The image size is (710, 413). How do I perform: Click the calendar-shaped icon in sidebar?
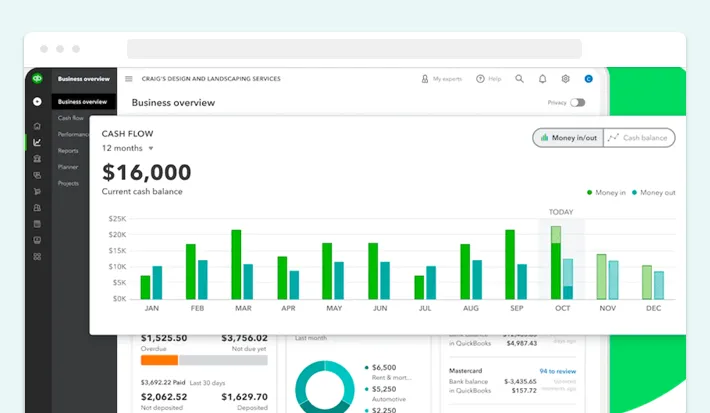[37, 224]
